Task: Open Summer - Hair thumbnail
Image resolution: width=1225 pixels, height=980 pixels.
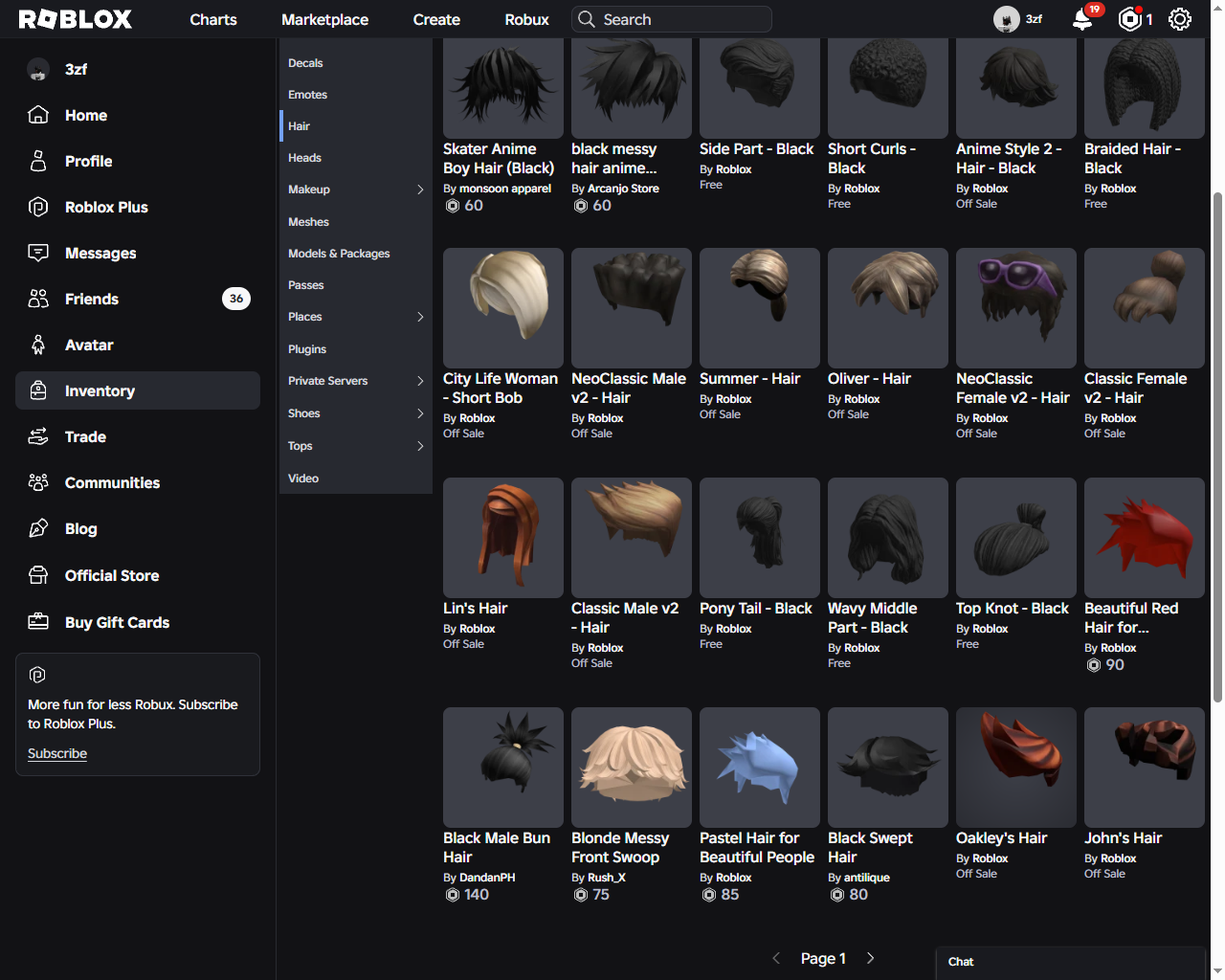Action: coord(760,308)
